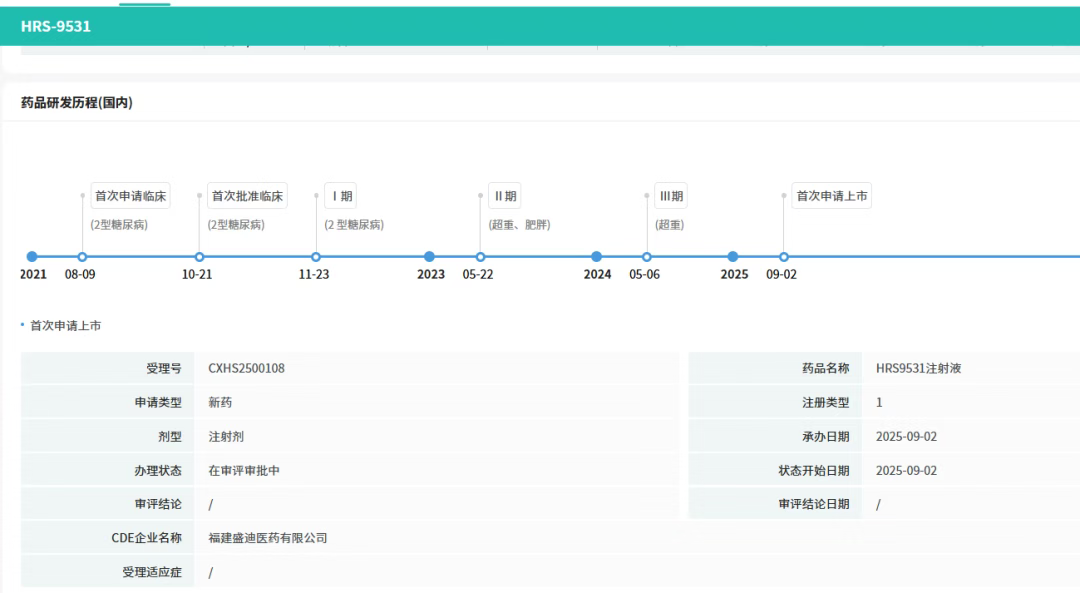Viewport: 1080px width, 593px height.
Task: Open the 首次申请临床 milestone label
Action: coord(130,196)
